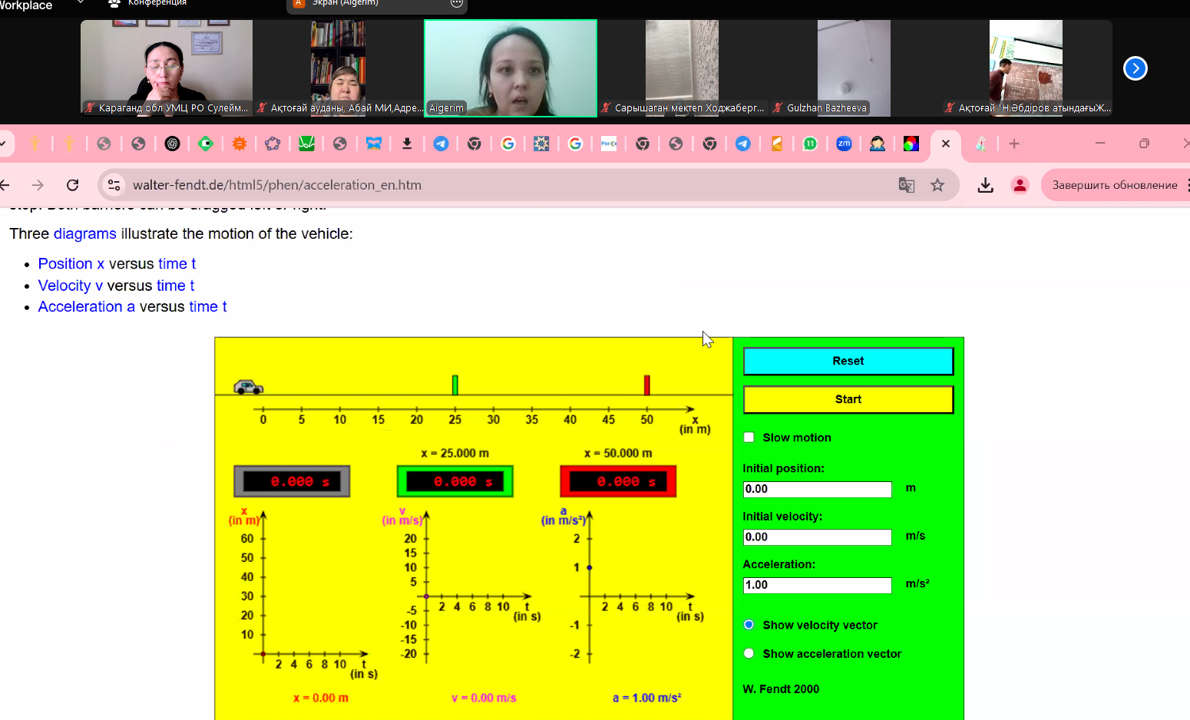This screenshot has width=1190, height=720.
Task: Expand the Workplace dropdown chevron
Action: [x=80, y=4]
